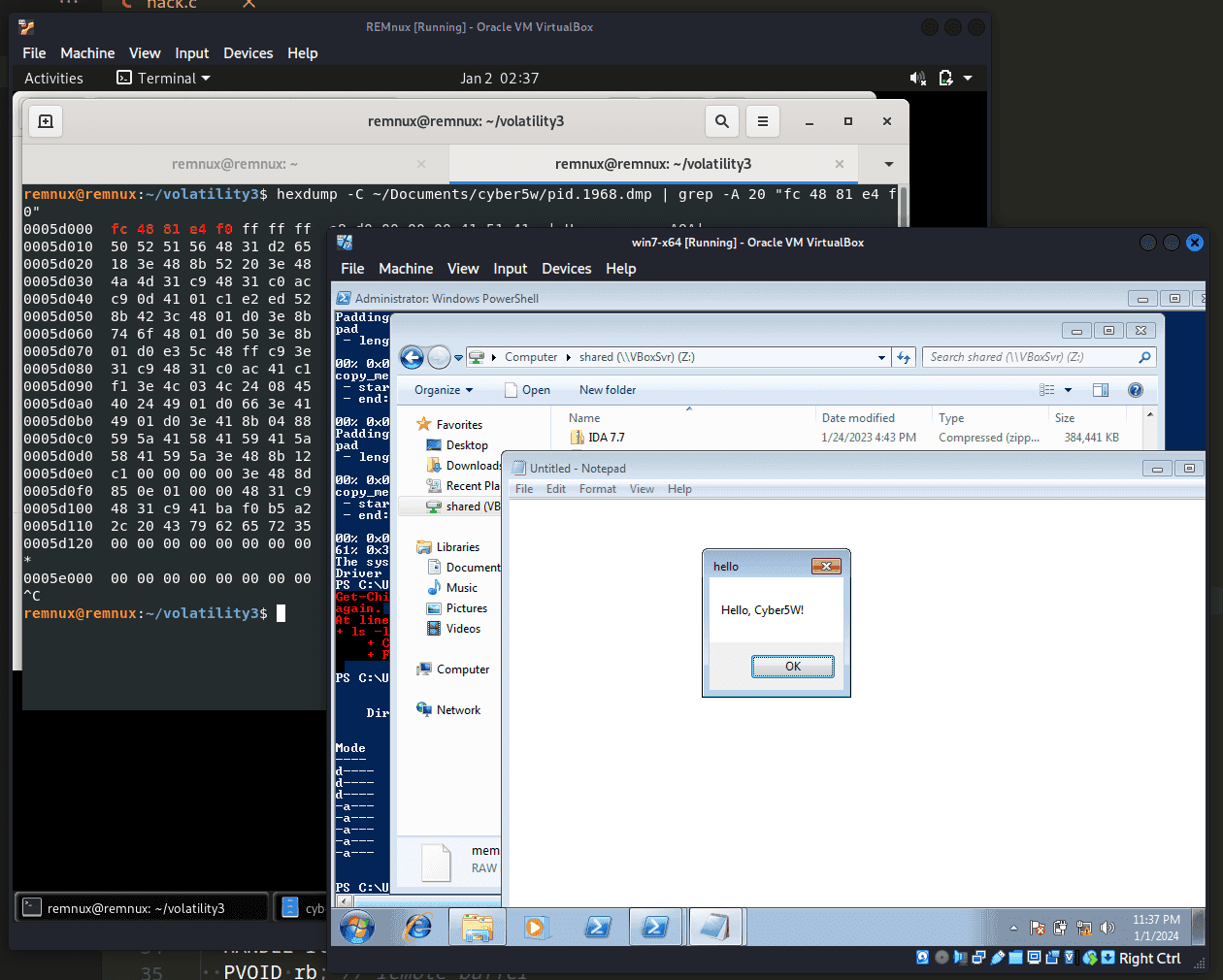The width and height of the screenshot is (1223, 980).
Task: Click the terminal search icon
Action: pyautogui.click(x=721, y=121)
